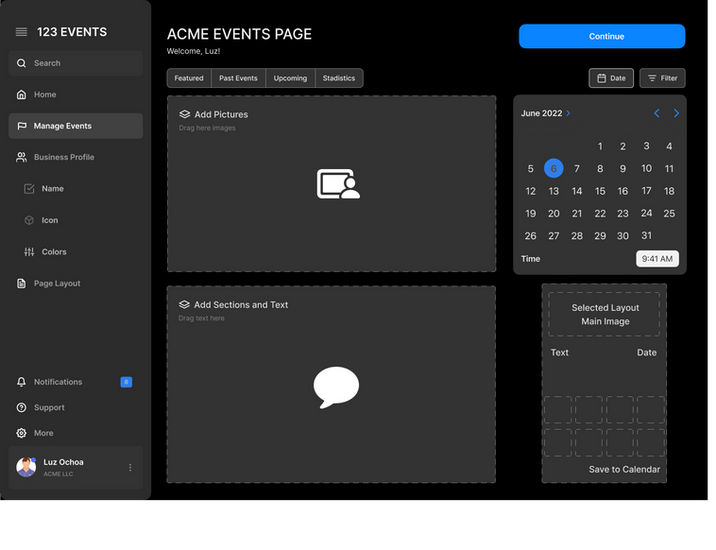716x550 pixels.
Task: Click the Search input field
Action: (x=76, y=63)
